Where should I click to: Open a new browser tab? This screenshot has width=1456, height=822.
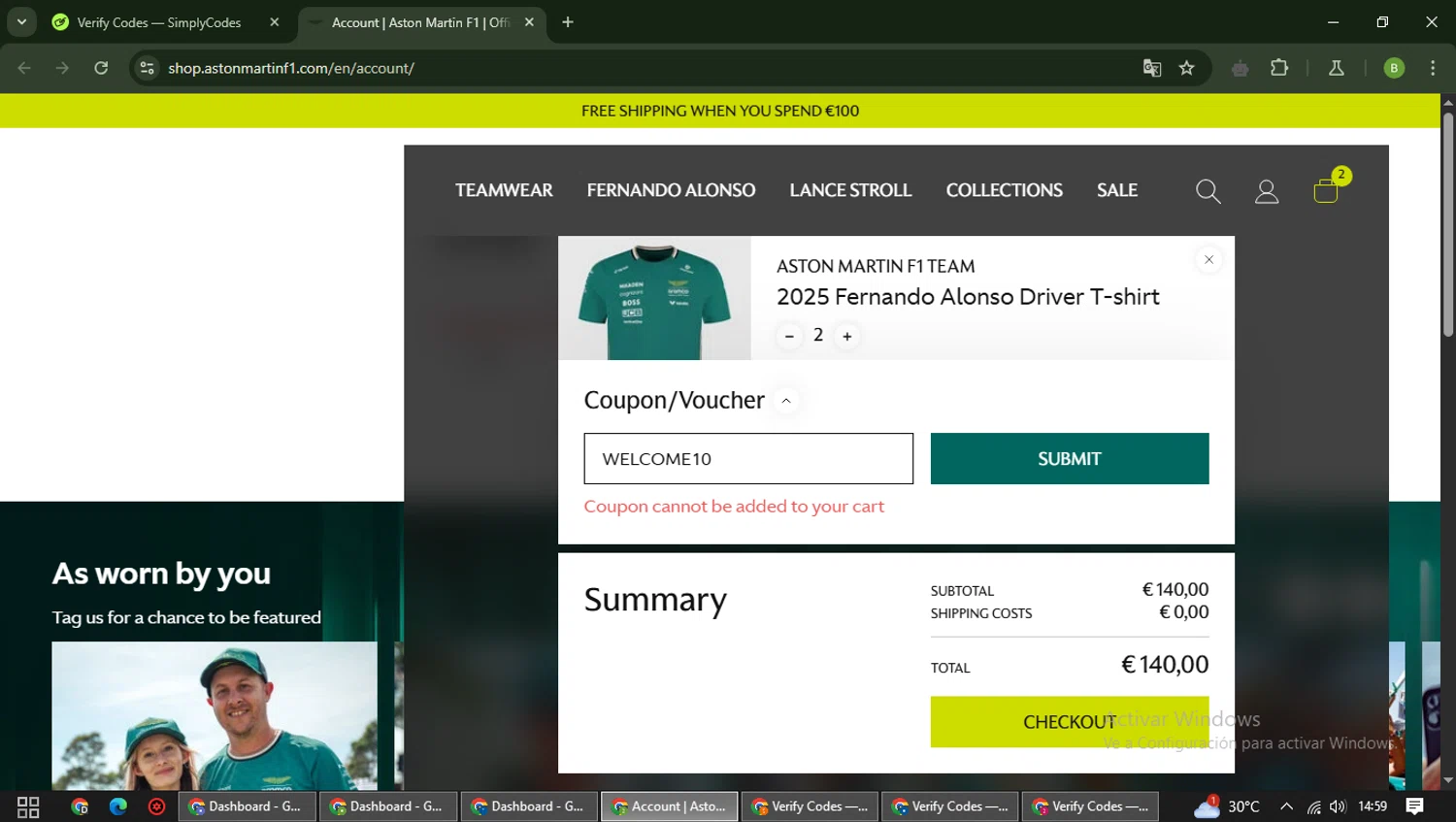pyautogui.click(x=568, y=22)
